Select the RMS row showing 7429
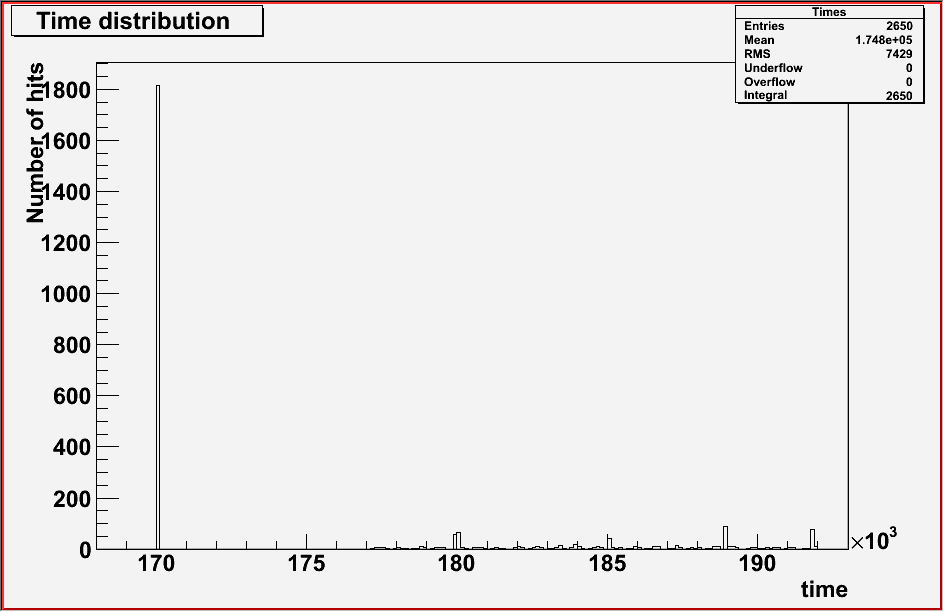 pos(829,54)
